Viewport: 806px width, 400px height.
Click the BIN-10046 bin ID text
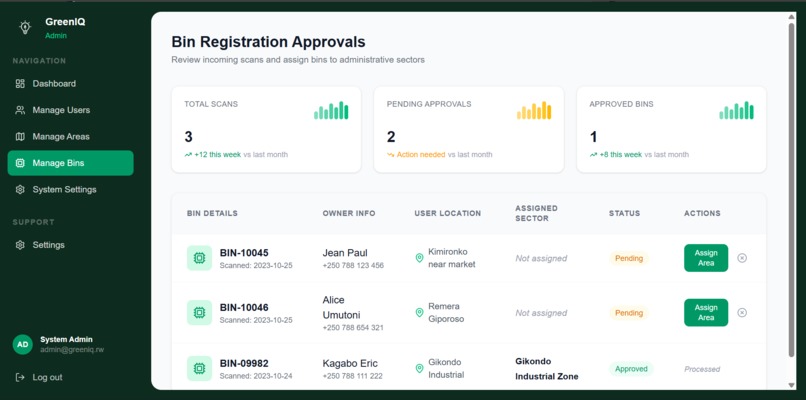244,307
